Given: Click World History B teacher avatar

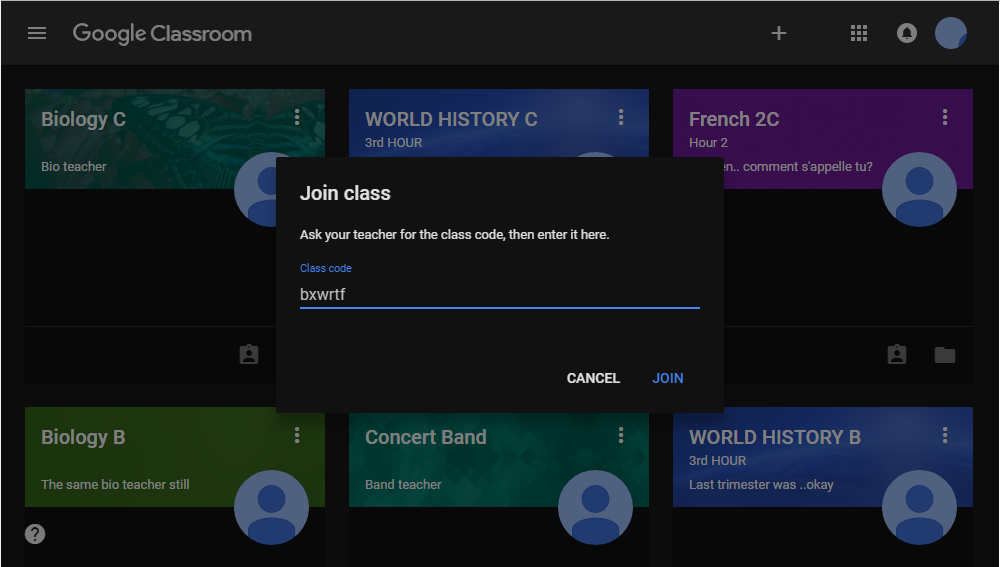Looking at the screenshot, I should pyautogui.click(x=919, y=508).
